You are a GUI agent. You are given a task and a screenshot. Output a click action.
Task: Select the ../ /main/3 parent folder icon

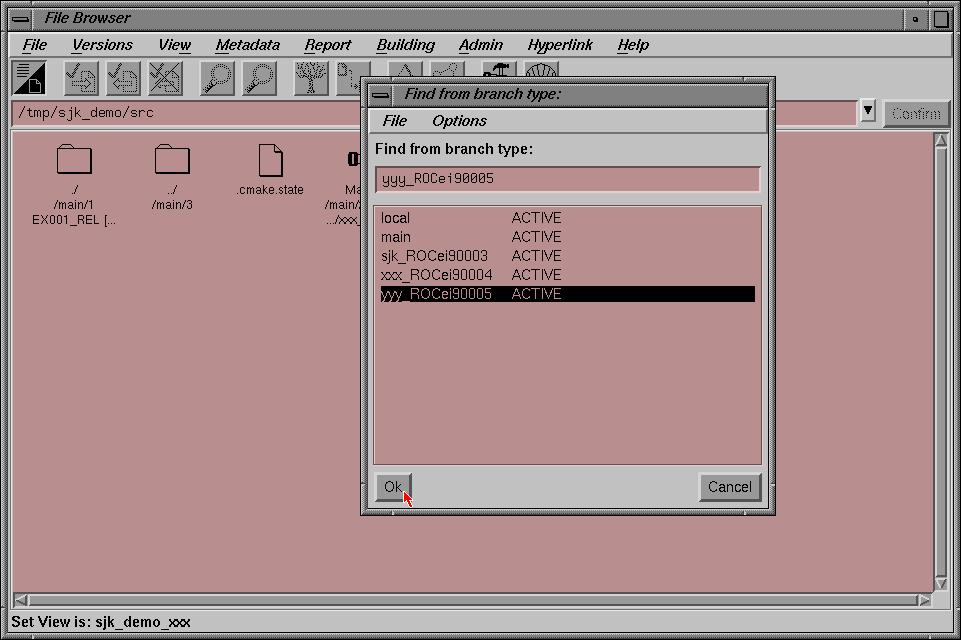172,160
